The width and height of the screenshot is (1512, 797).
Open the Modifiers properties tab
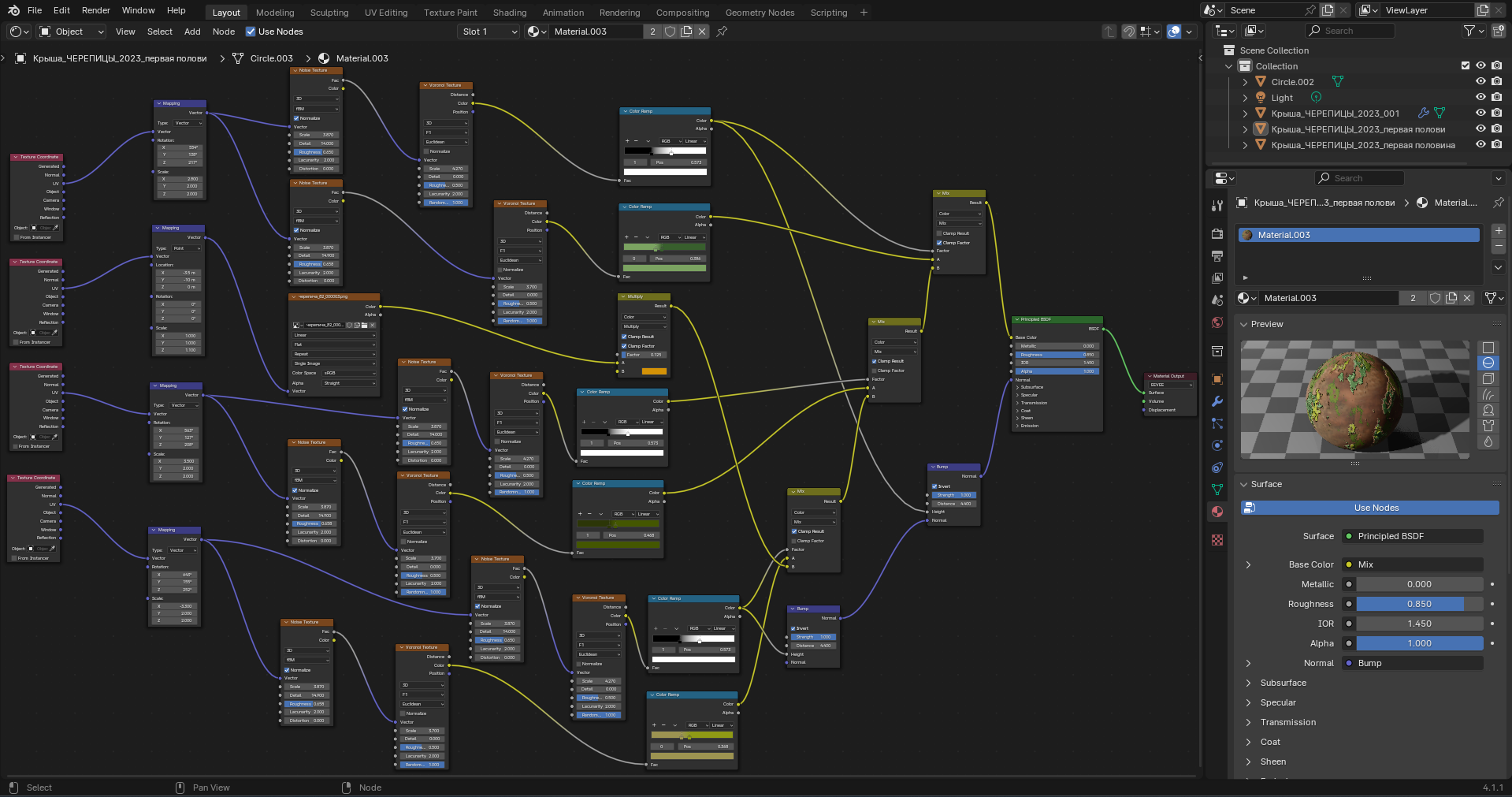point(1217,401)
